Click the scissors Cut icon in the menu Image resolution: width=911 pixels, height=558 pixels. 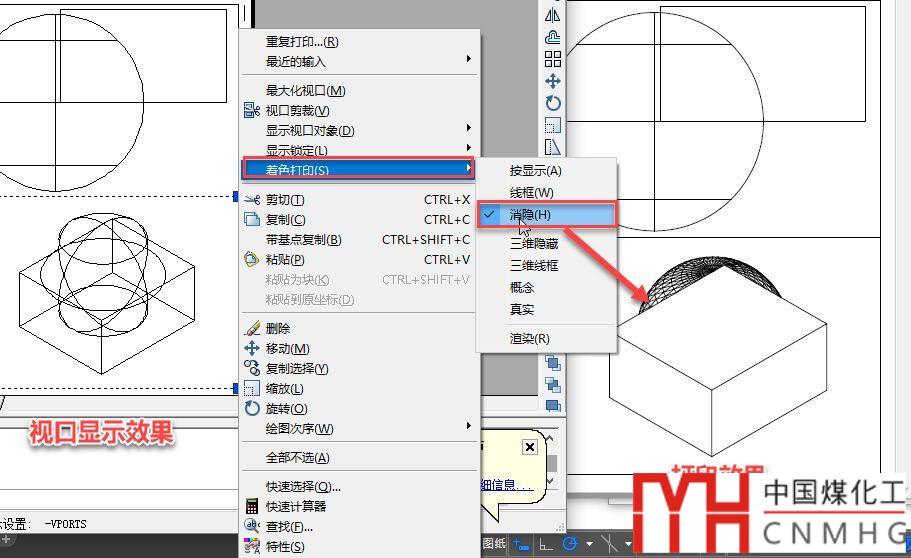coord(252,200)
